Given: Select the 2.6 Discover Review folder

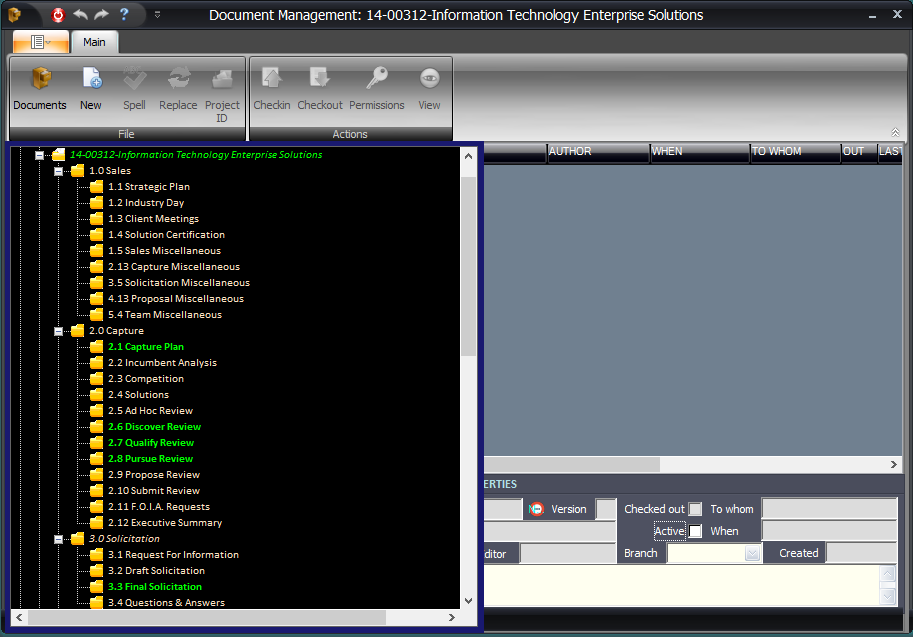Looking at the screenshot, I should tap(154, 427).
